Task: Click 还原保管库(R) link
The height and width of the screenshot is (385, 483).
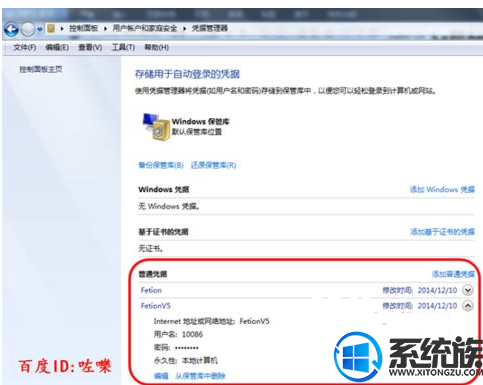Action: pyautogui.click(x=213, y=165)
